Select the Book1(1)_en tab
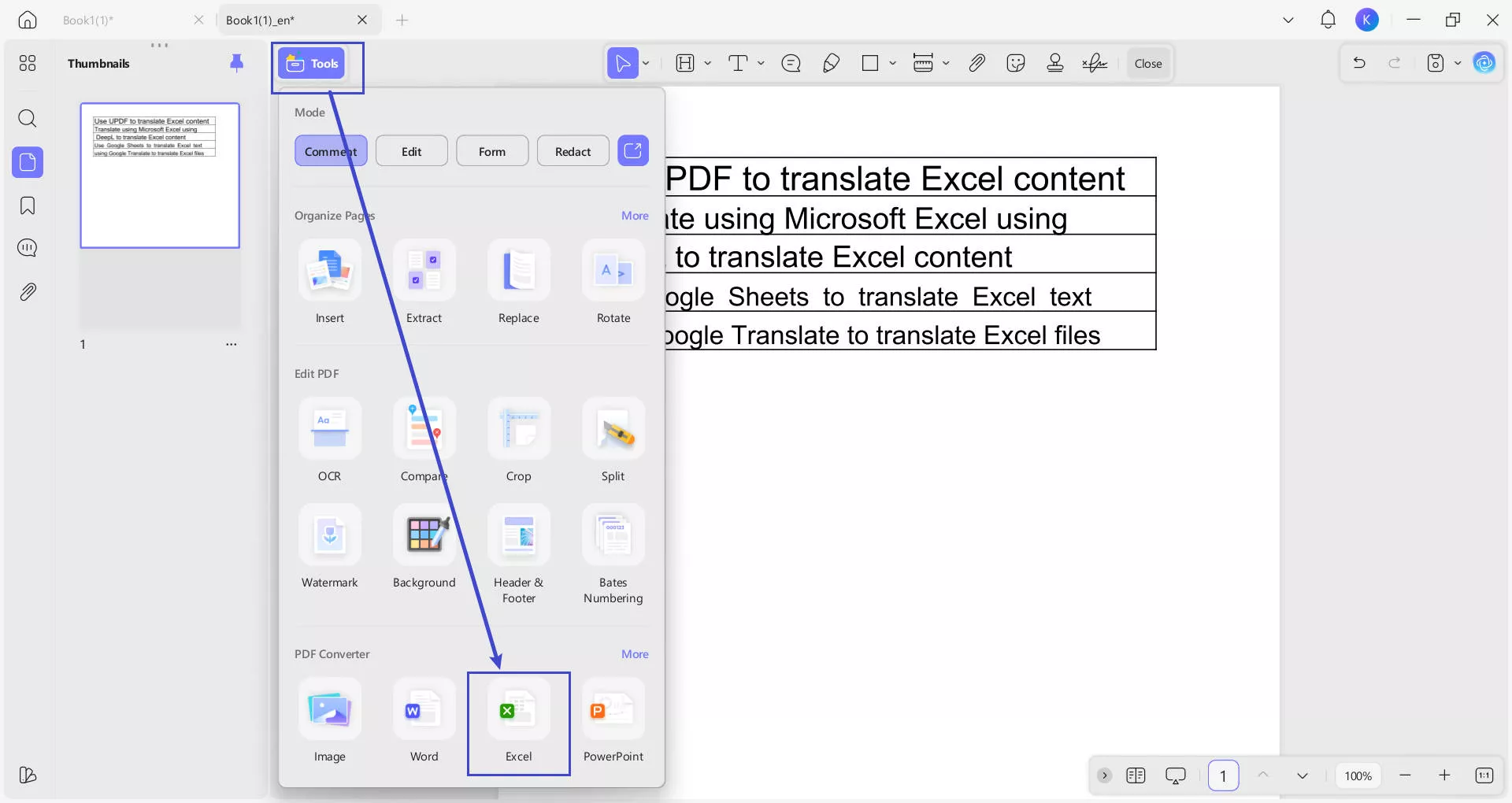This screenshot has height=803, width=1512. tap(260, 20)
